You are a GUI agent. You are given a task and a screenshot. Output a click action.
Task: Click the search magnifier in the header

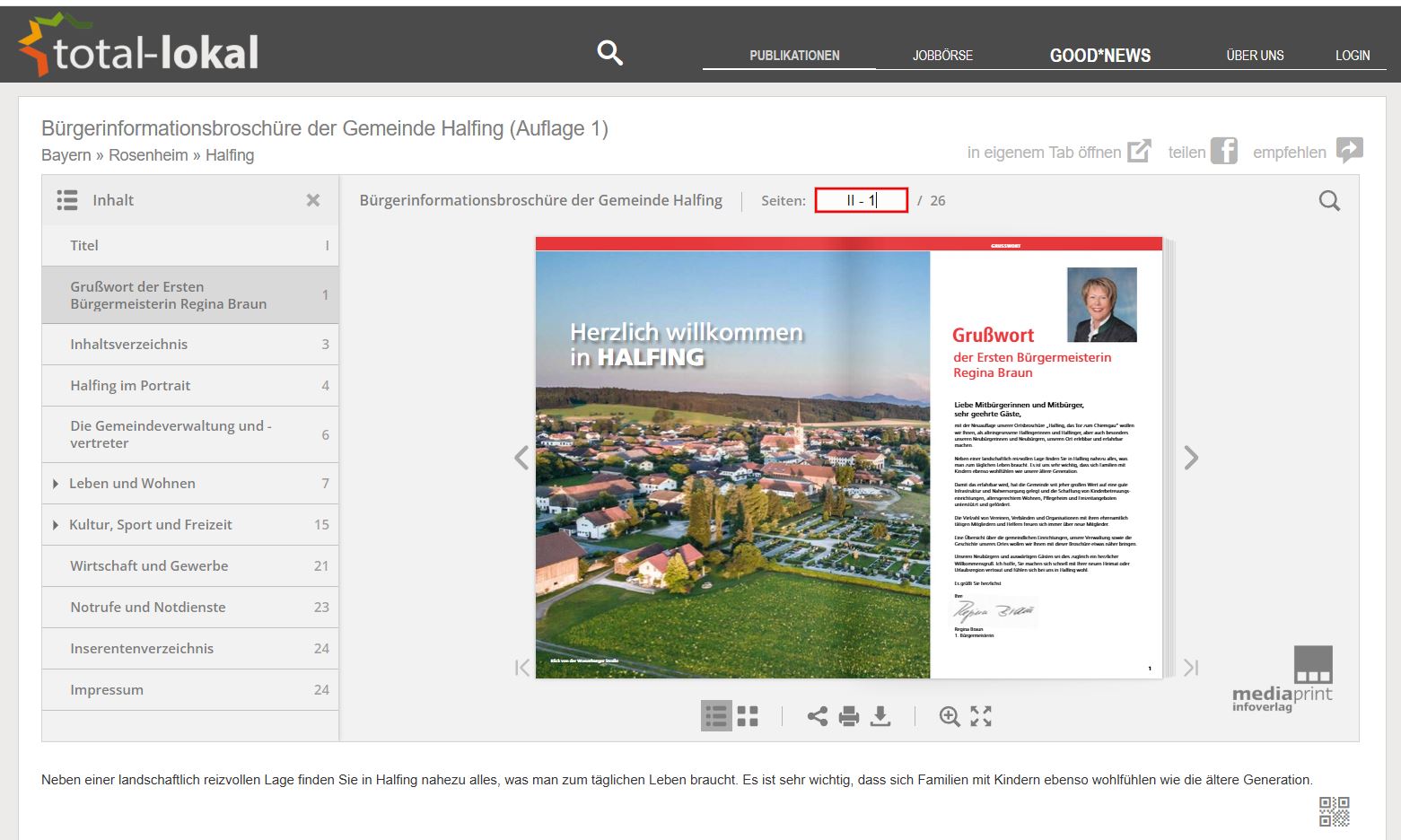pos(609,53)
